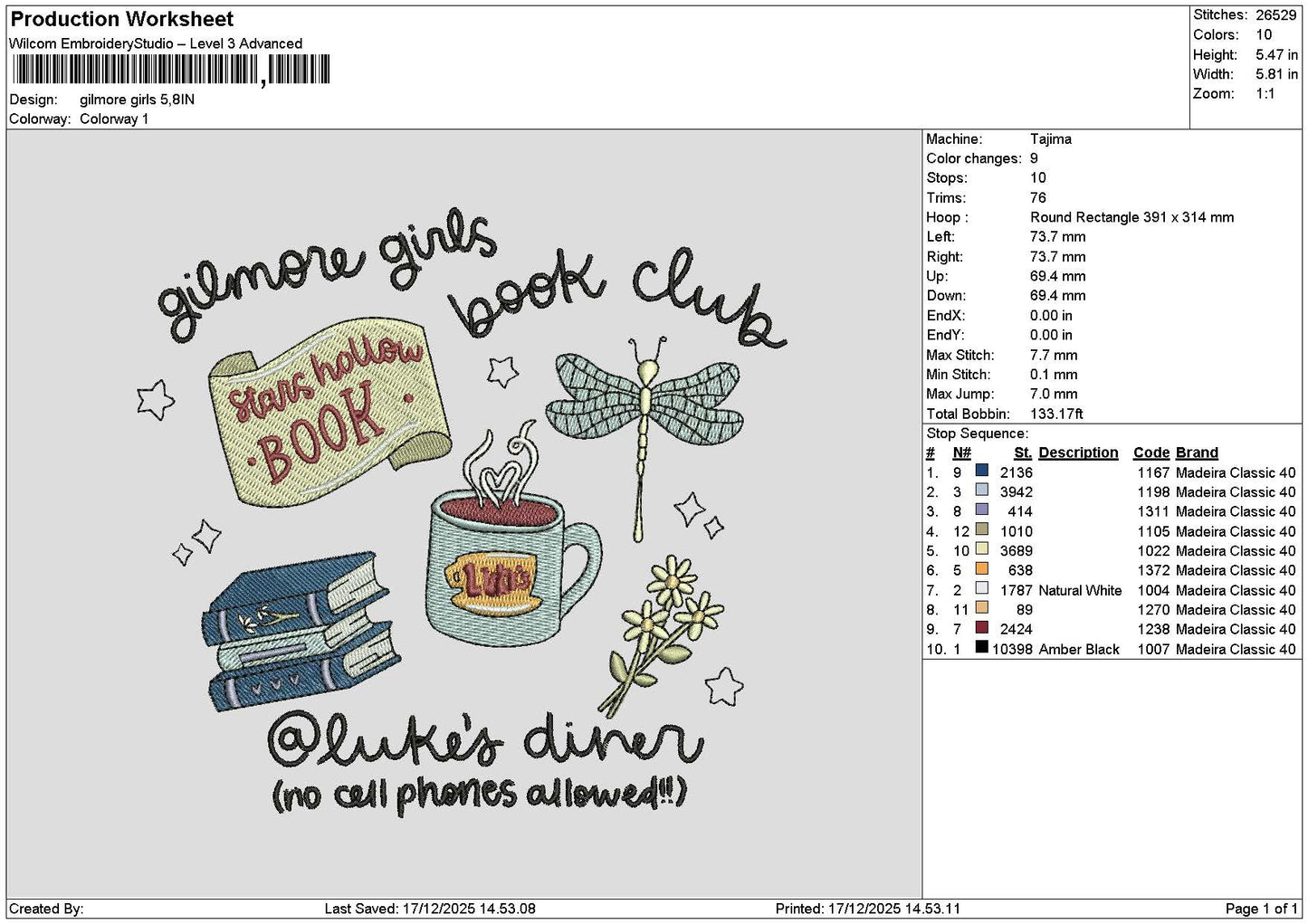1308x924 pixels.
Task: Click the Color changes value 9
Action: (1034, 158)
